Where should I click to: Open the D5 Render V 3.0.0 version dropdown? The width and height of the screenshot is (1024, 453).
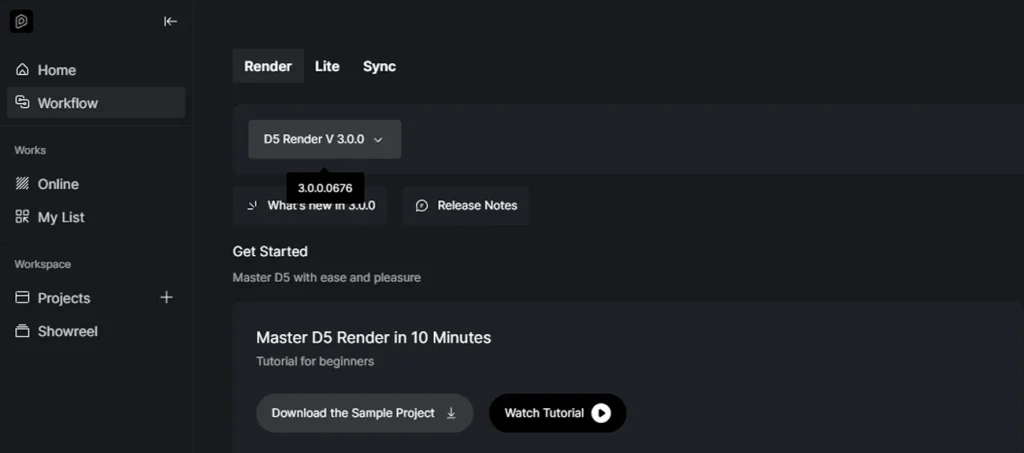coord(325,139)
